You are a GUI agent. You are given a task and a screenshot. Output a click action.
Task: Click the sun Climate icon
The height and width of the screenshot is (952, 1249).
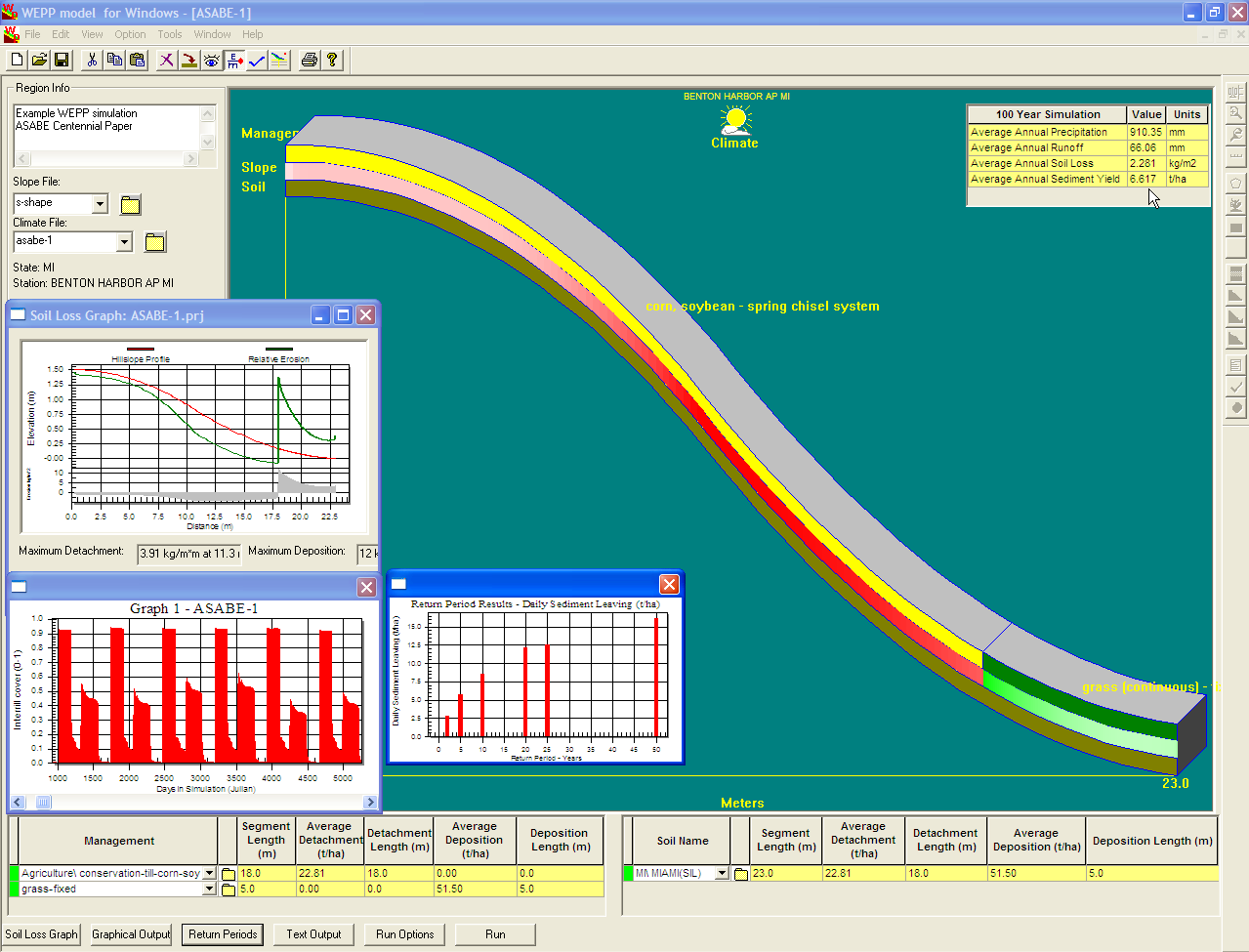[735, 121]
